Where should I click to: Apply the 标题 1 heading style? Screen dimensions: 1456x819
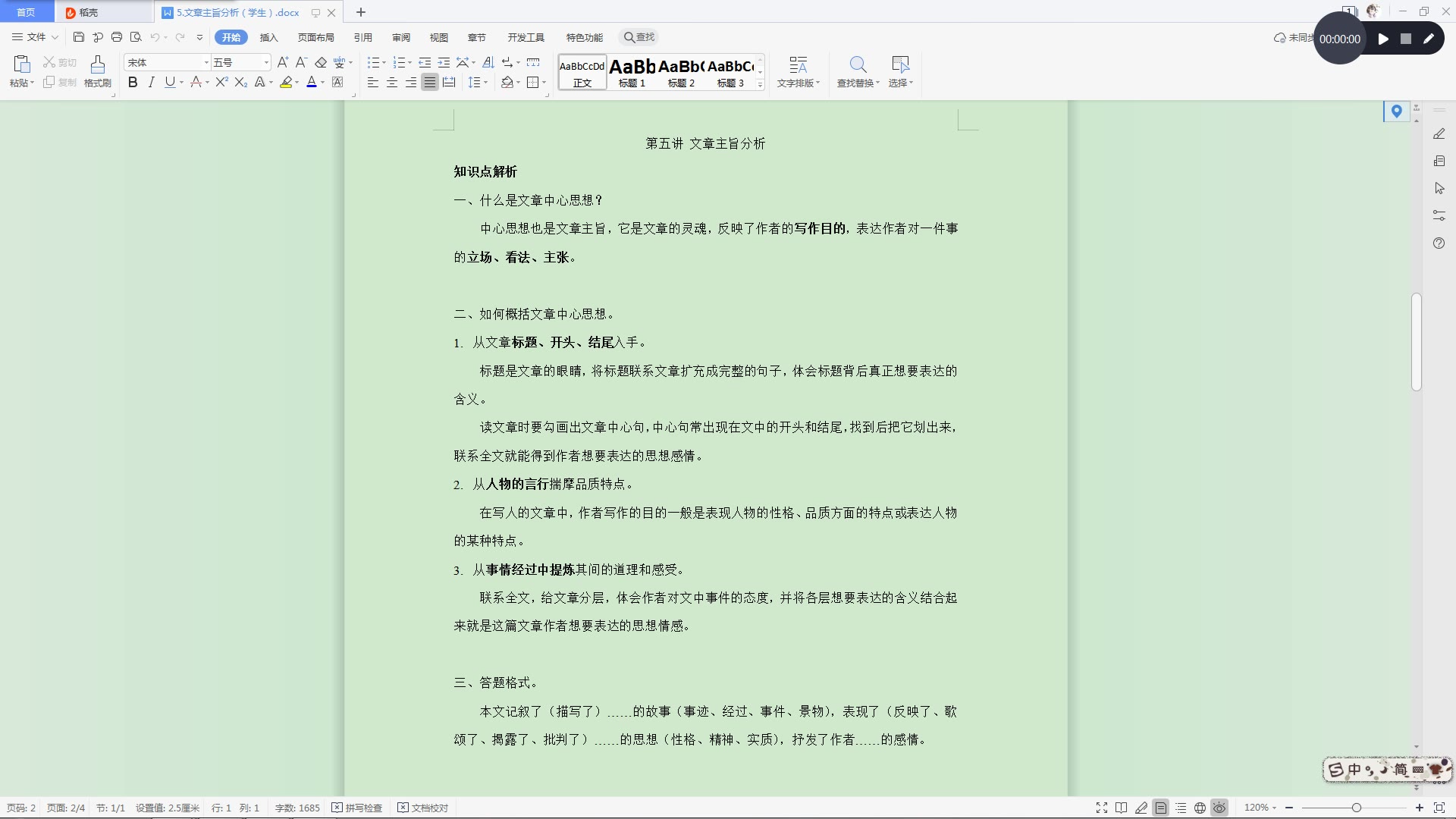click(632, 73)
